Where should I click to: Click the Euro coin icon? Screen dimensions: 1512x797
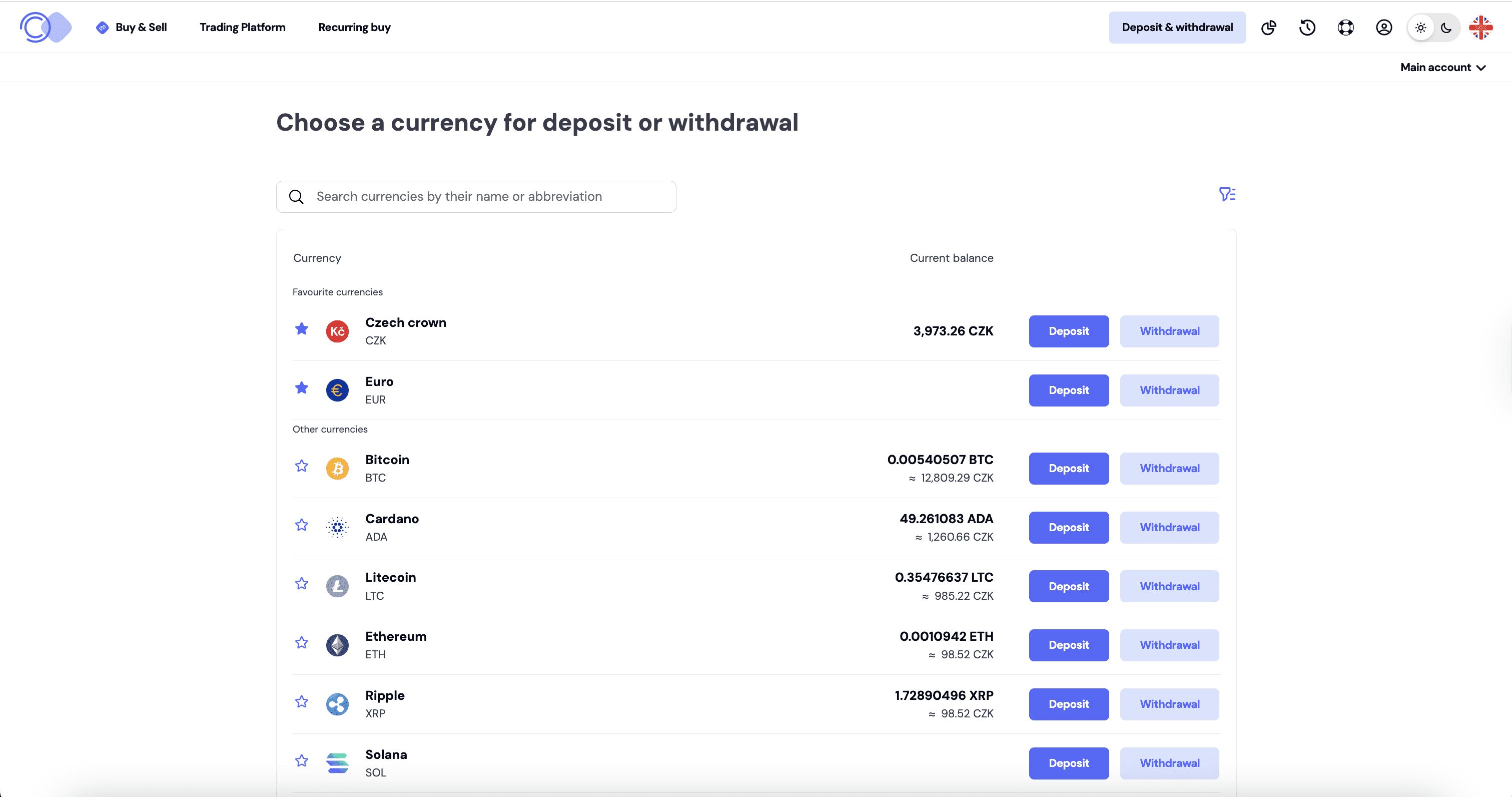tap(338, 390)
